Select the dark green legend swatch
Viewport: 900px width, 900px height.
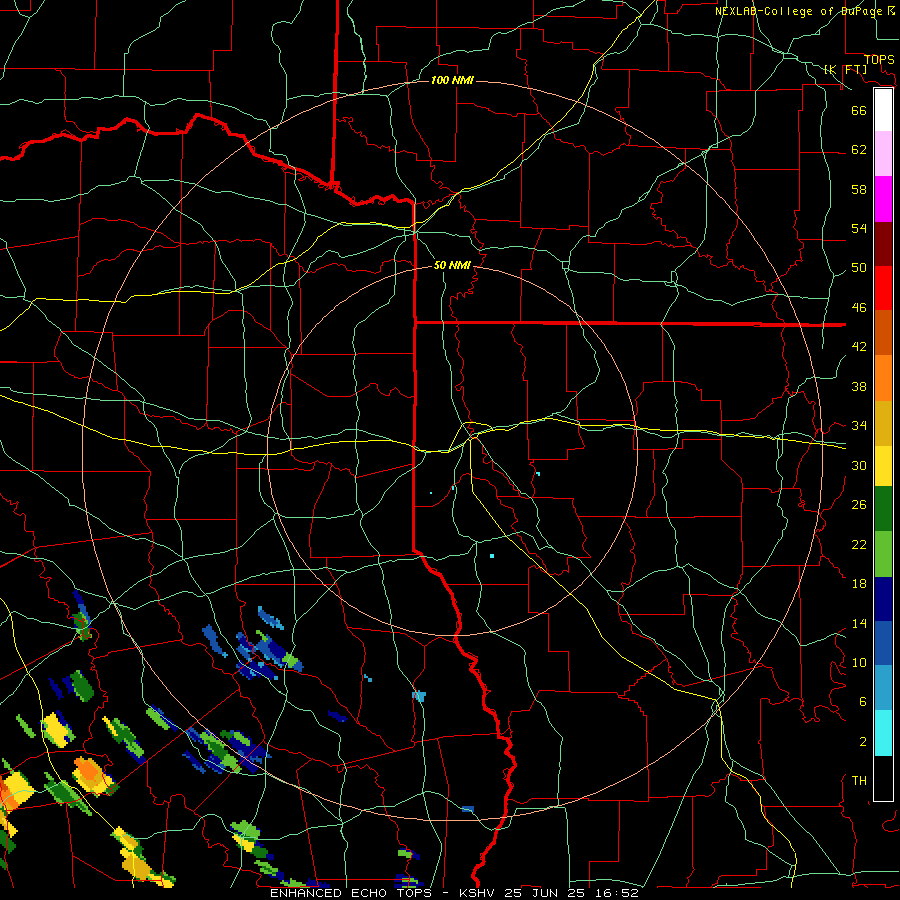(x=883, y=509)
